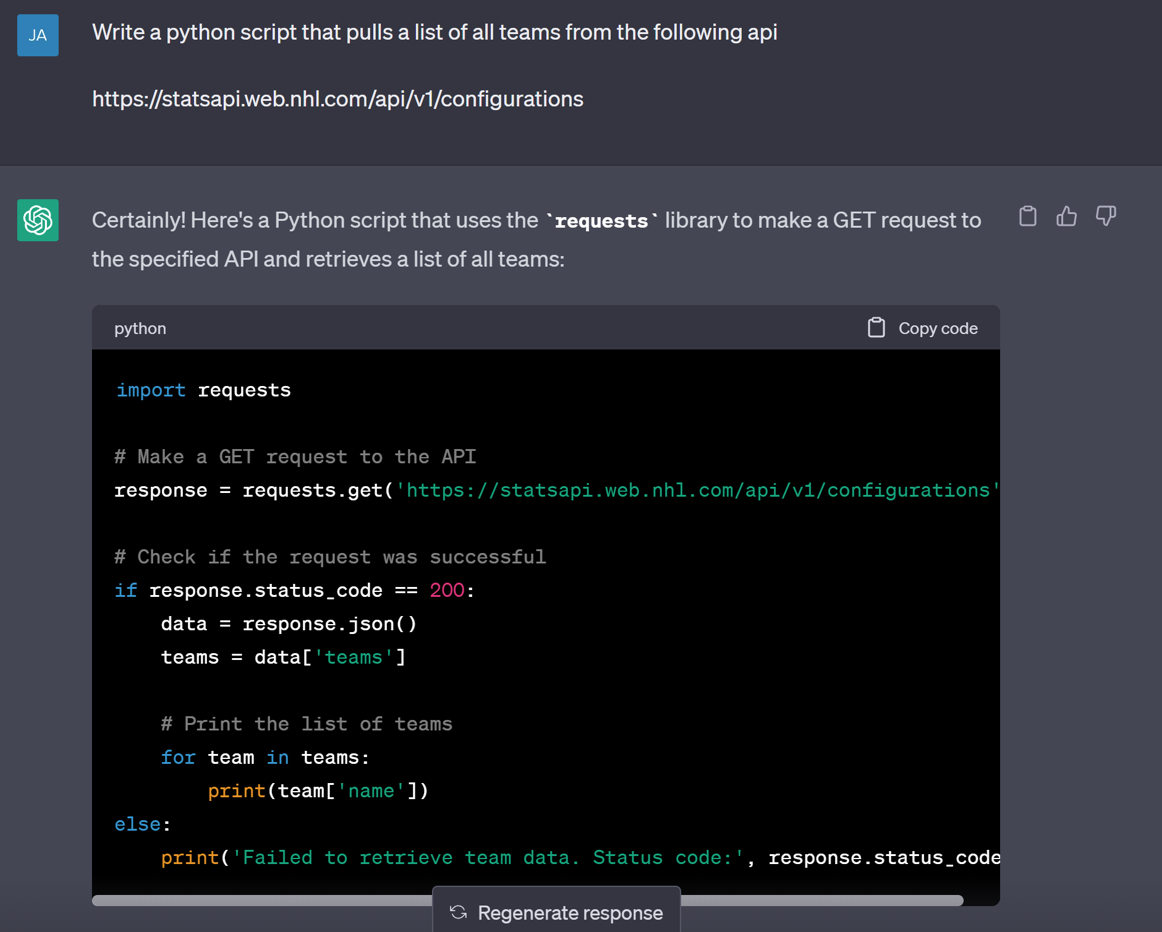1162x932 pixels.
Task: Click the python language label
Action: click(140, 328)
